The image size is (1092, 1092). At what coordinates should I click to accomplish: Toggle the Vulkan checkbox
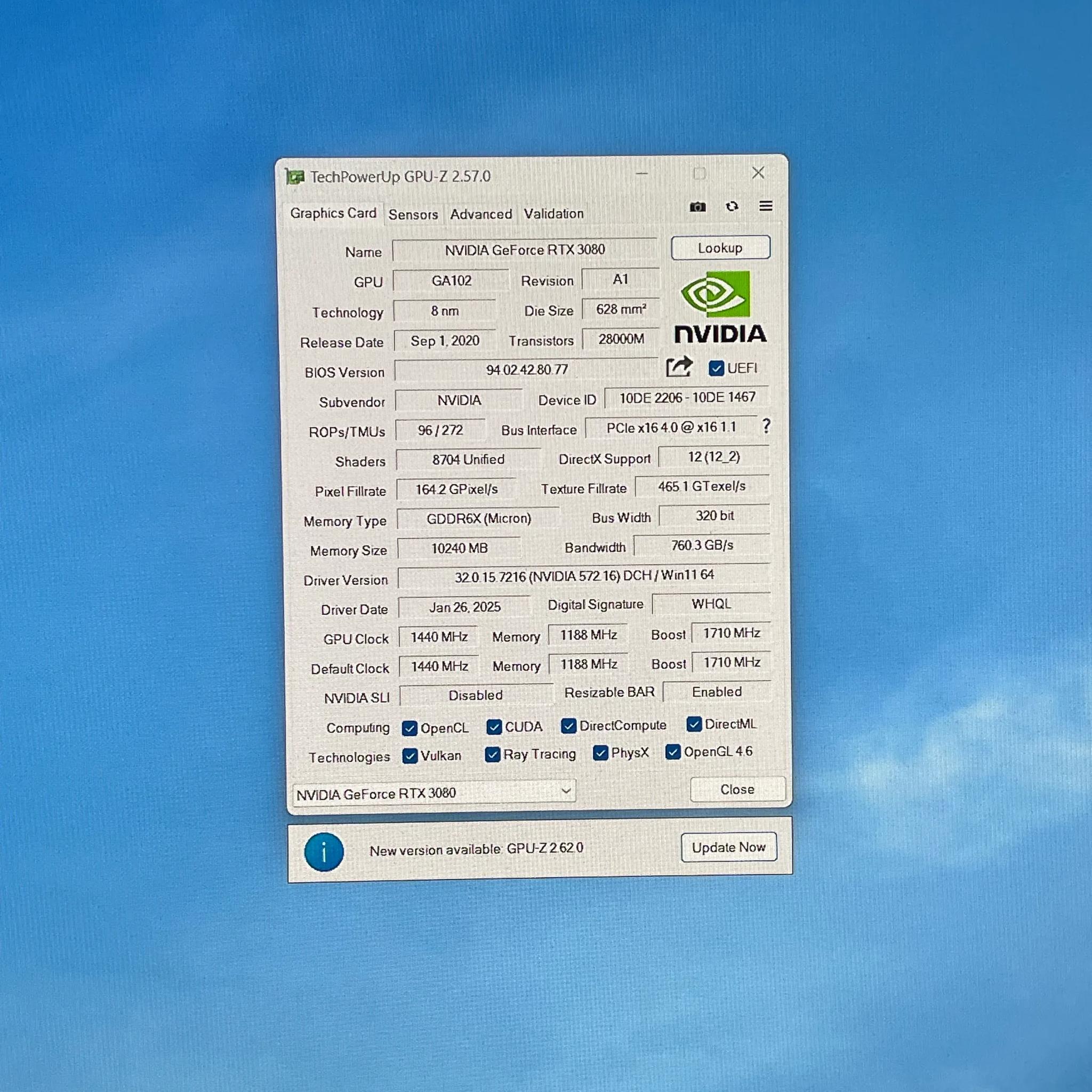coord(410,756)
